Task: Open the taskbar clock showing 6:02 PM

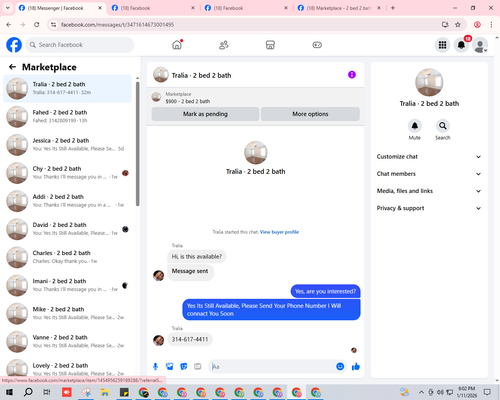Action: pos(466,392)
